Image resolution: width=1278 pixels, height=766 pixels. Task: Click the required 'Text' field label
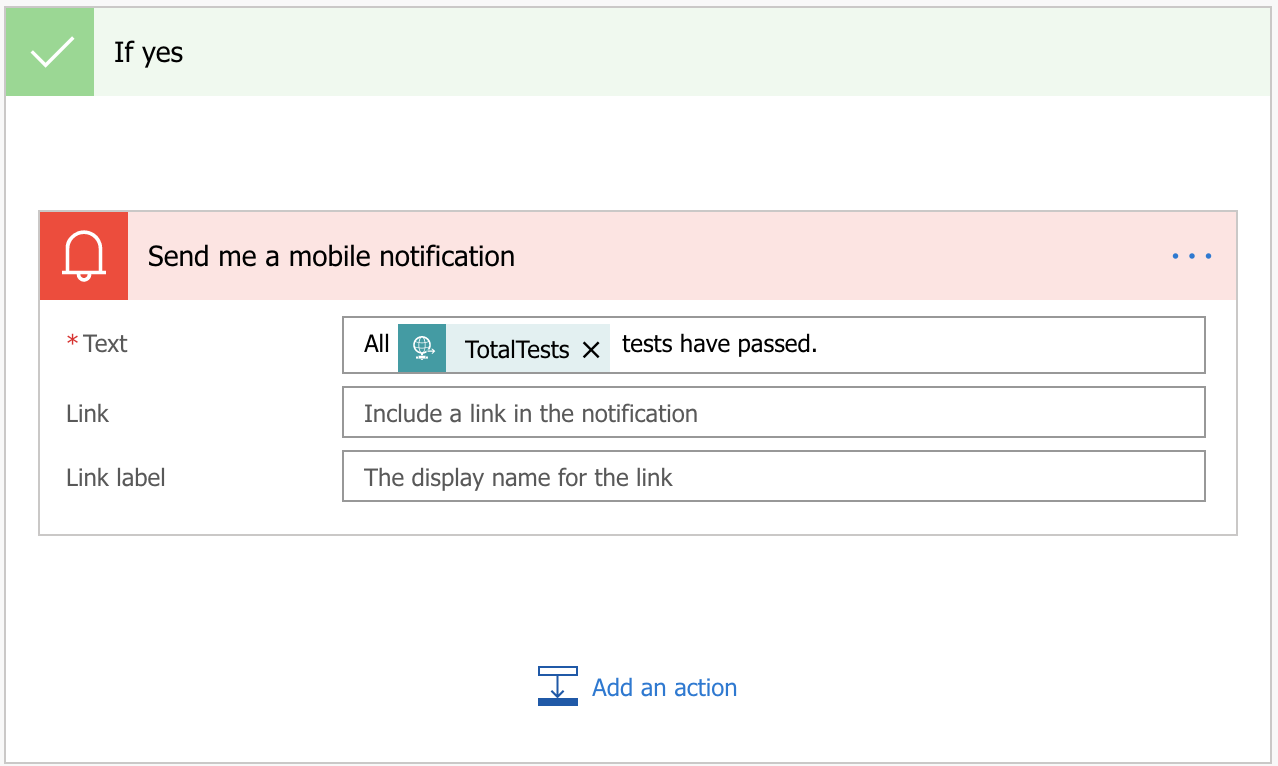[x=105, y=344]
